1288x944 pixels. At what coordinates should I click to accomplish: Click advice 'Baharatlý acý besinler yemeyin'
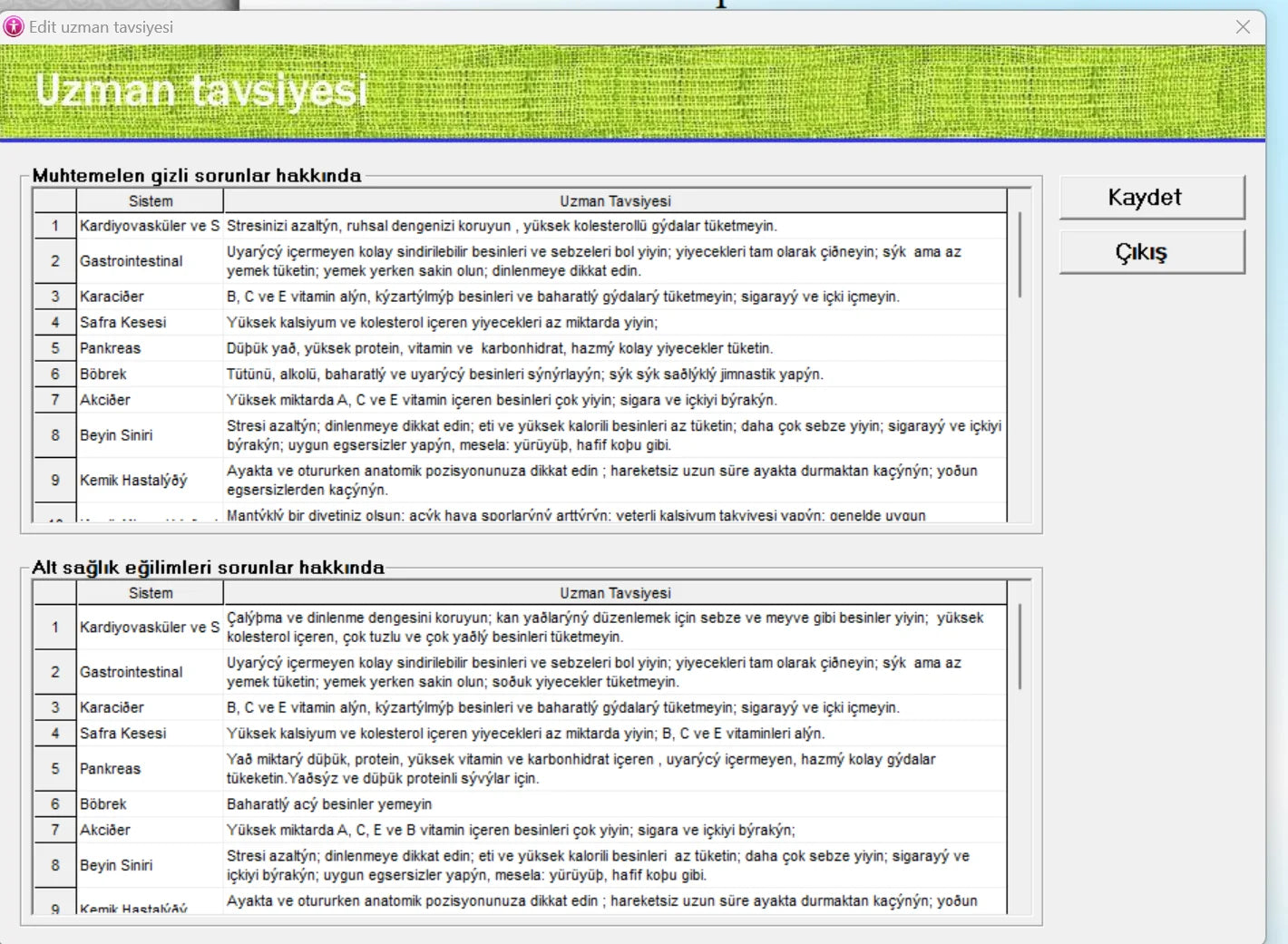(615, 804)
